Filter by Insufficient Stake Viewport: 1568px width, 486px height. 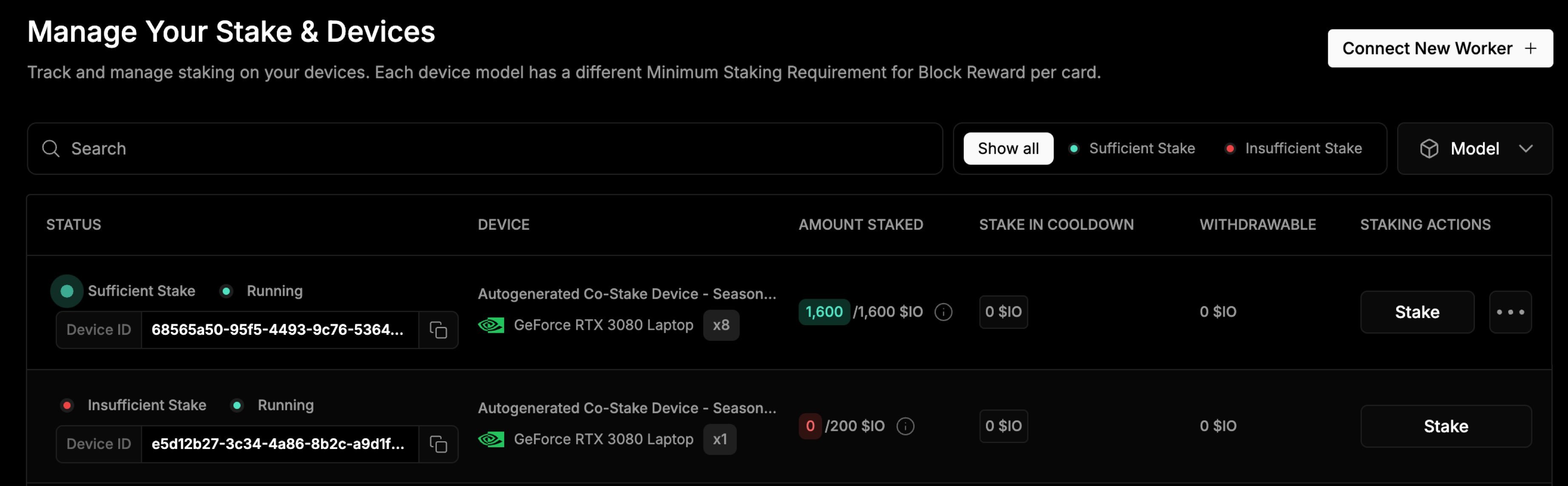(x=1293, y=149)
